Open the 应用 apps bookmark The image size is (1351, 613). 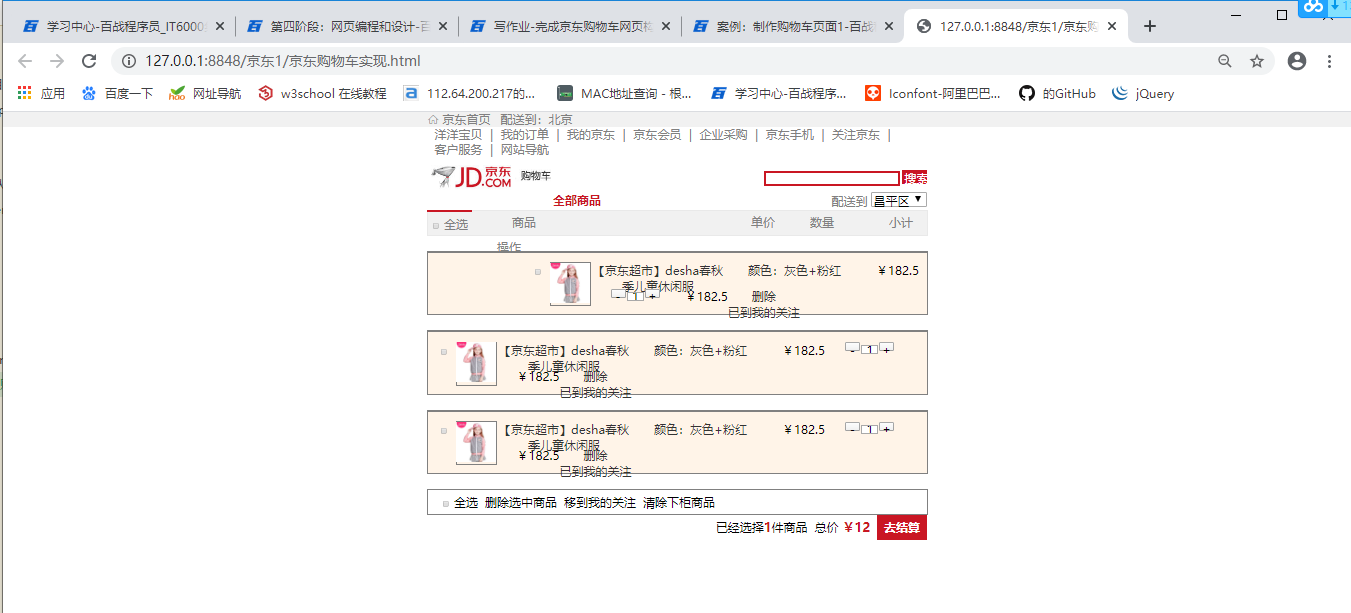click(41, 93)
